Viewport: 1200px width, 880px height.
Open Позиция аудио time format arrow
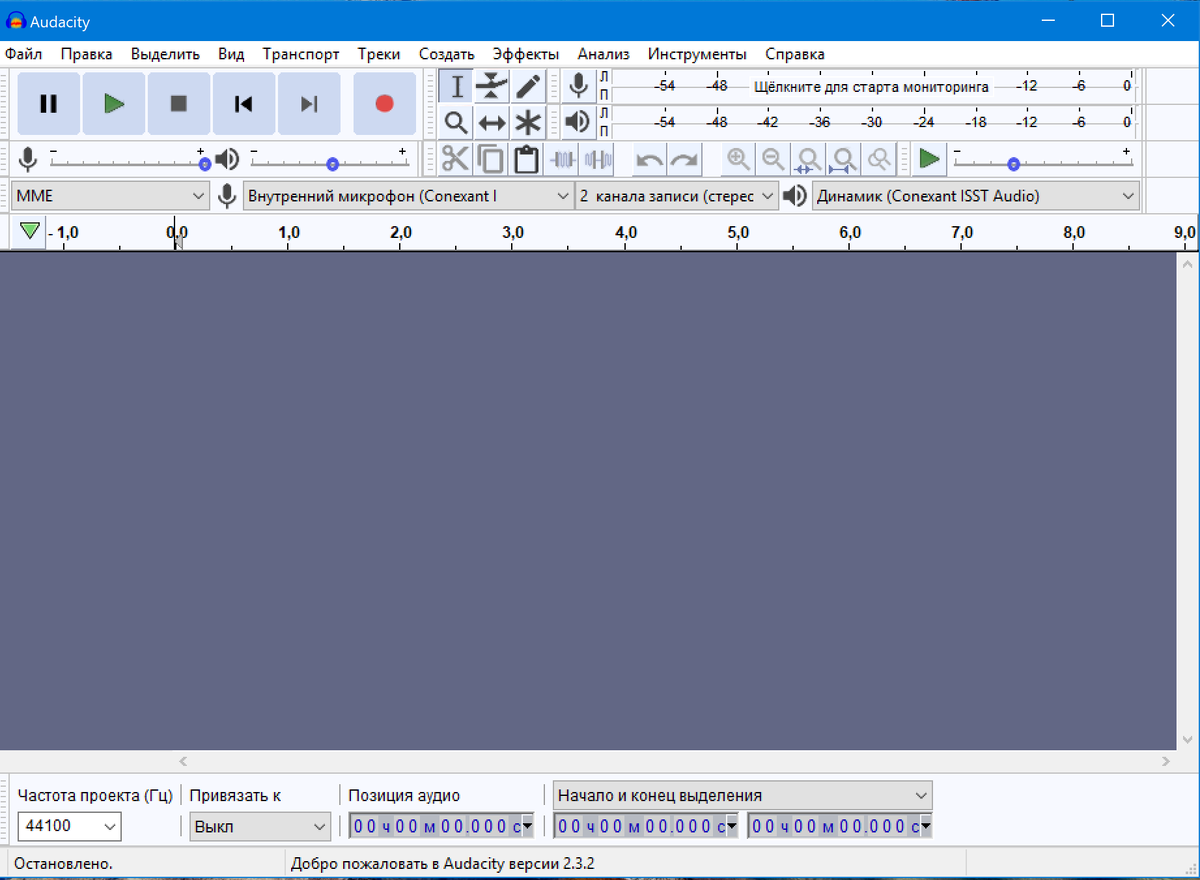[529, 826]
